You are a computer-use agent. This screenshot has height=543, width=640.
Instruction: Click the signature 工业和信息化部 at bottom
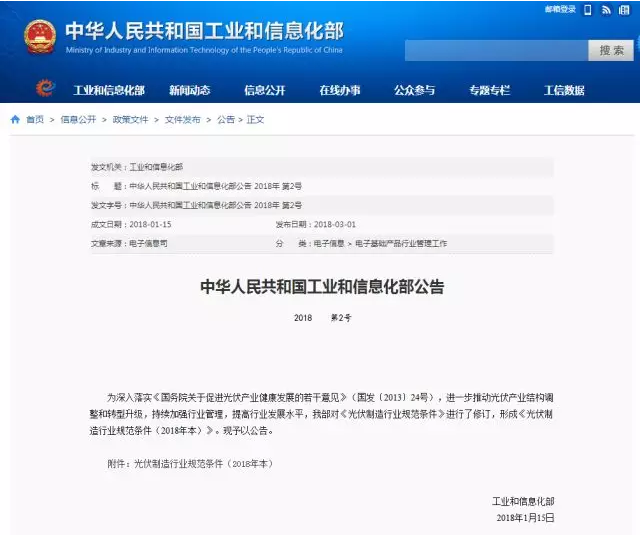[x=523, y=501]
